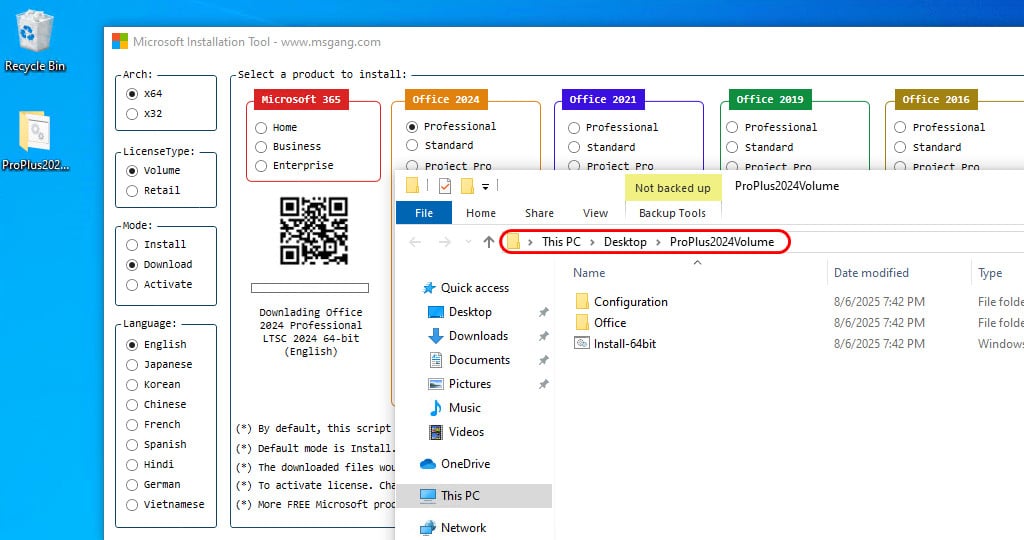This screenshot has height=540, width=1024.
Task: Click the Not backed up contextual tab
Action: pos(673,188)
